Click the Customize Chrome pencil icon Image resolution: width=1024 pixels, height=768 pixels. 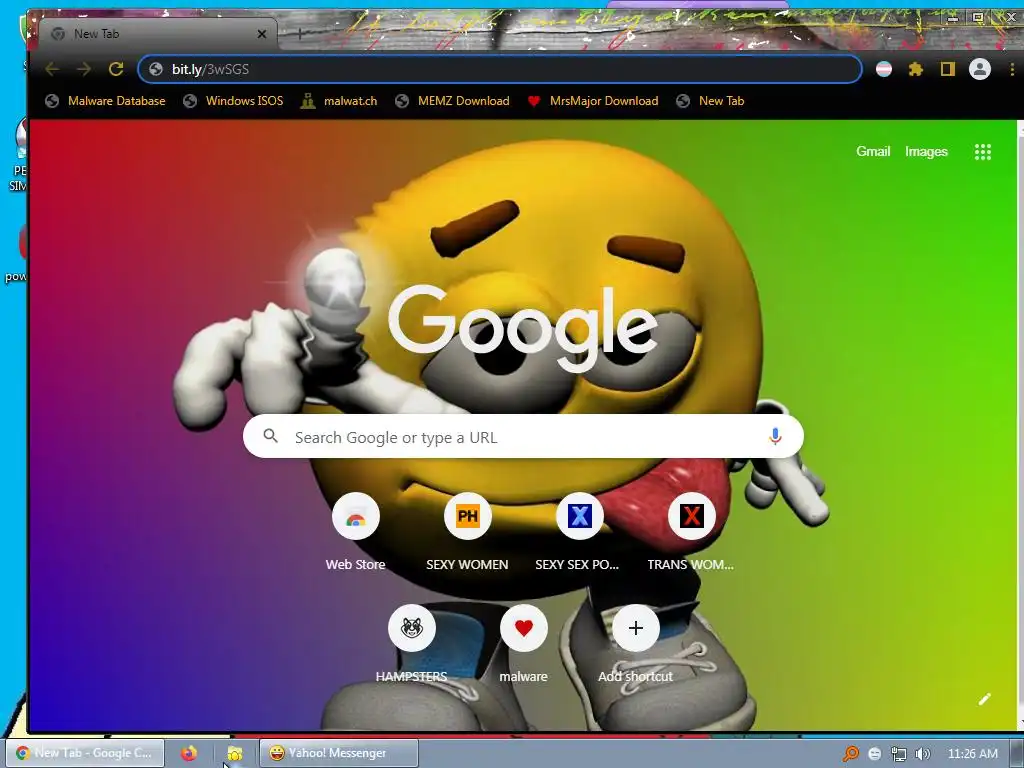tap(985, 699)
